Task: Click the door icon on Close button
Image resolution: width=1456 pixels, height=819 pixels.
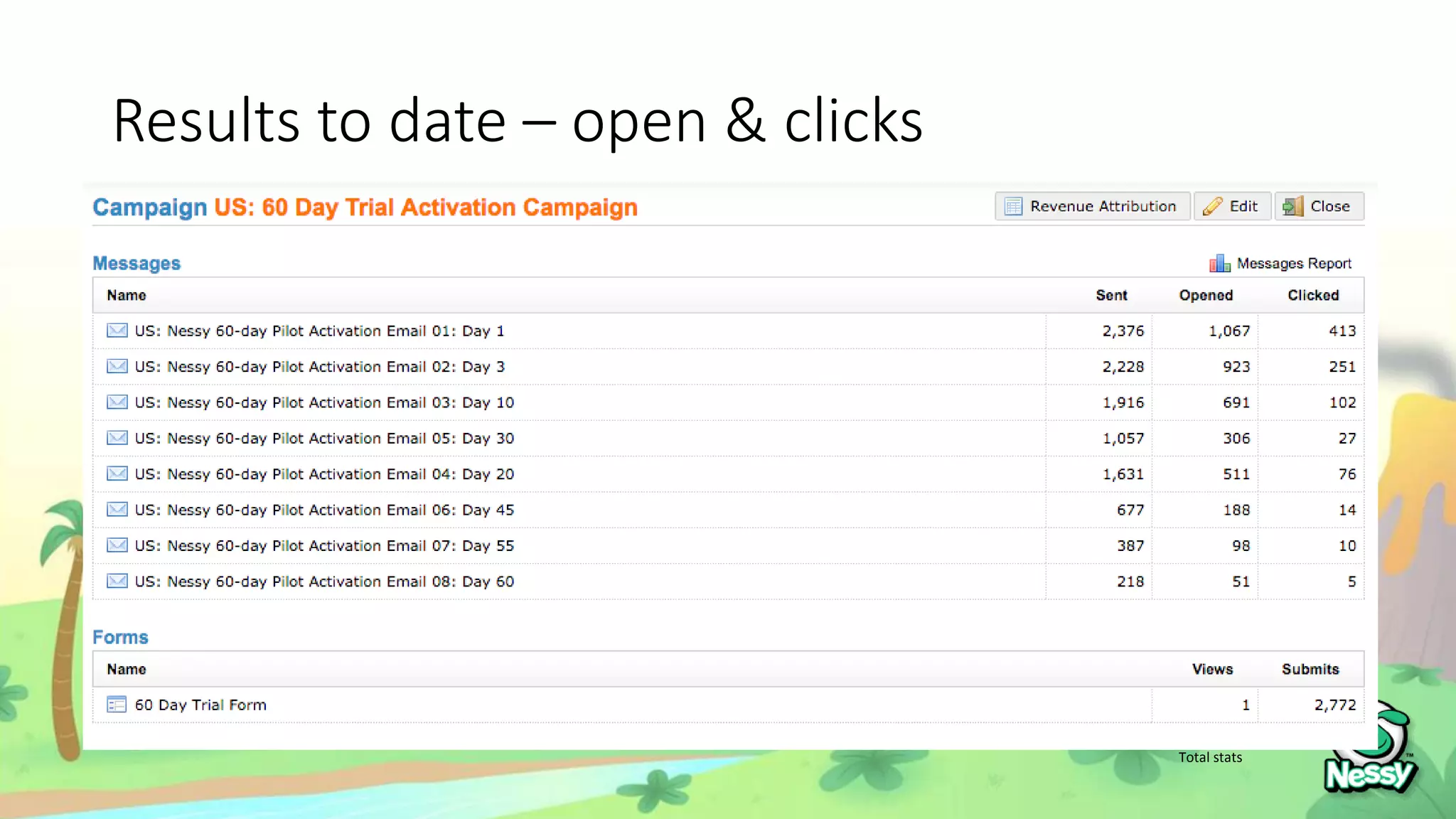Action: pos(1292,206)
